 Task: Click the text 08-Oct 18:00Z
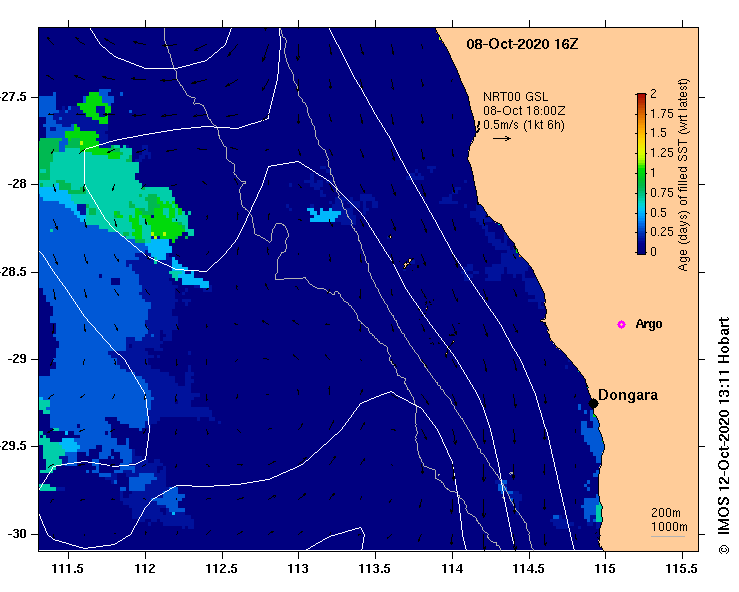(x=524, y=111)
